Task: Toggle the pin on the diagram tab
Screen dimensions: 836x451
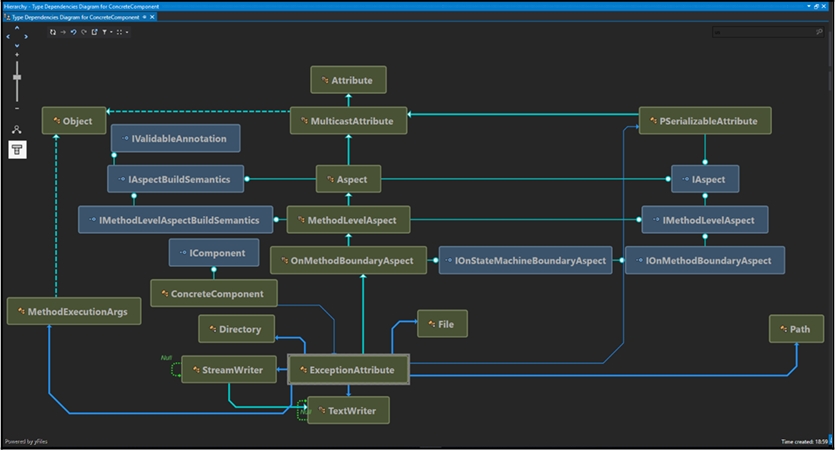Action: point(143,18)
